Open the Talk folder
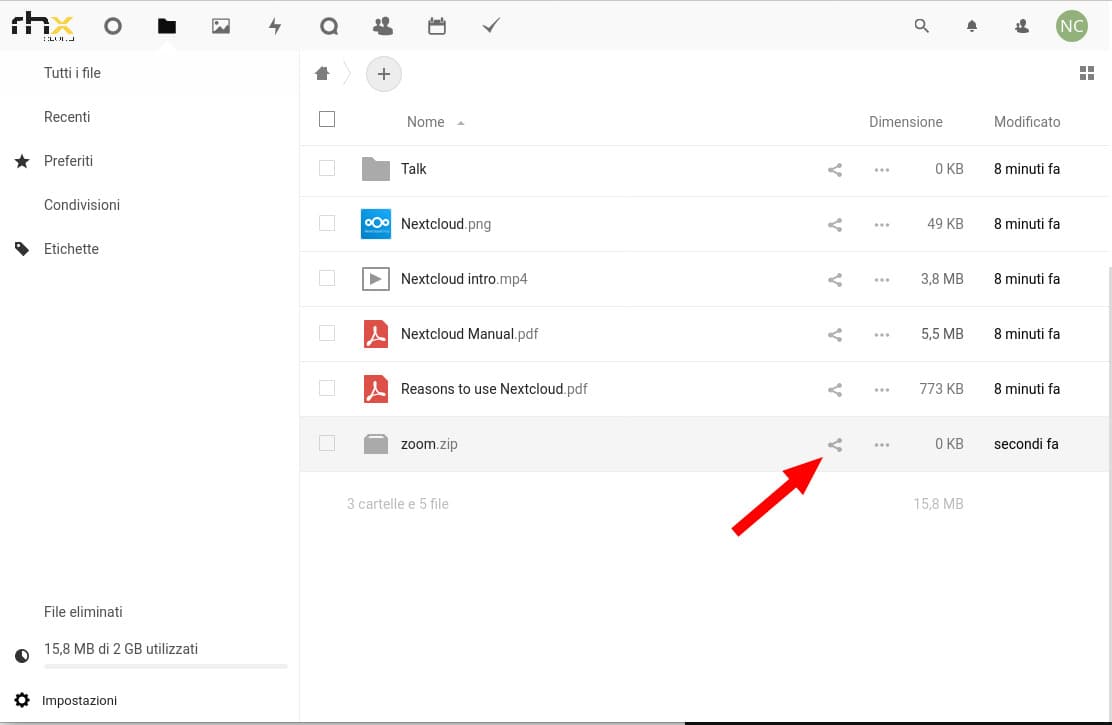This screenshot has width=1112, height=725. pos(413,169)
